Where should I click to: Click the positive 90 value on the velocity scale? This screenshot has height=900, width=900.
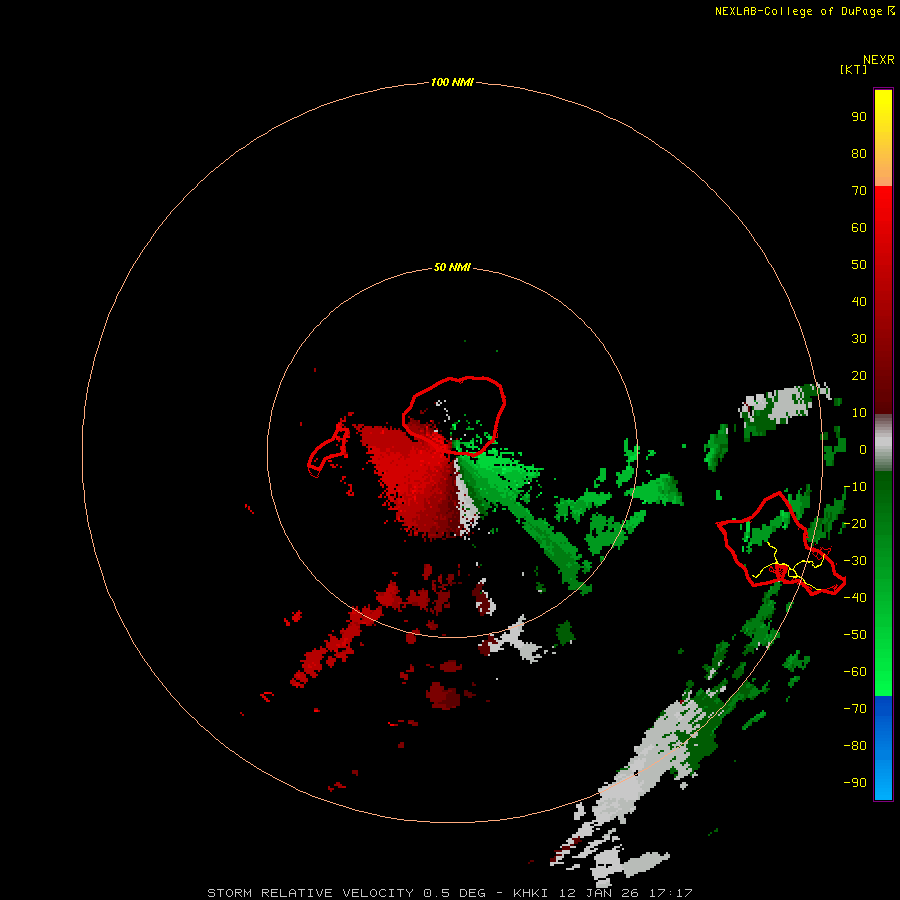point(859,117)
